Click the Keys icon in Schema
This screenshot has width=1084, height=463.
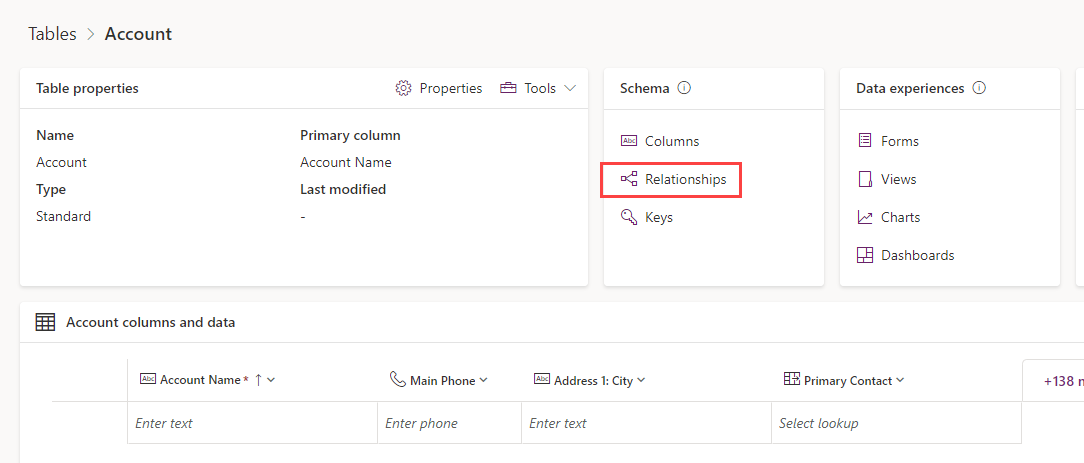click(x=628, y=217)
